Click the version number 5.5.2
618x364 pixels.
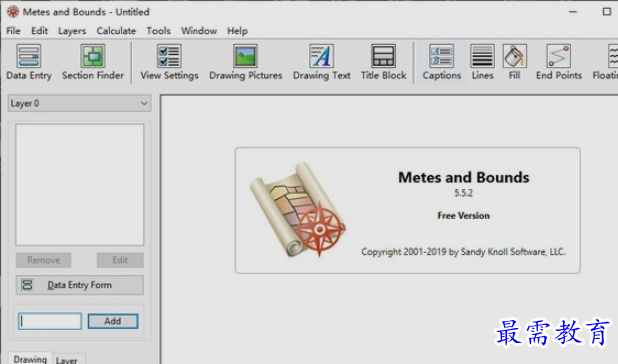(464, 193)
